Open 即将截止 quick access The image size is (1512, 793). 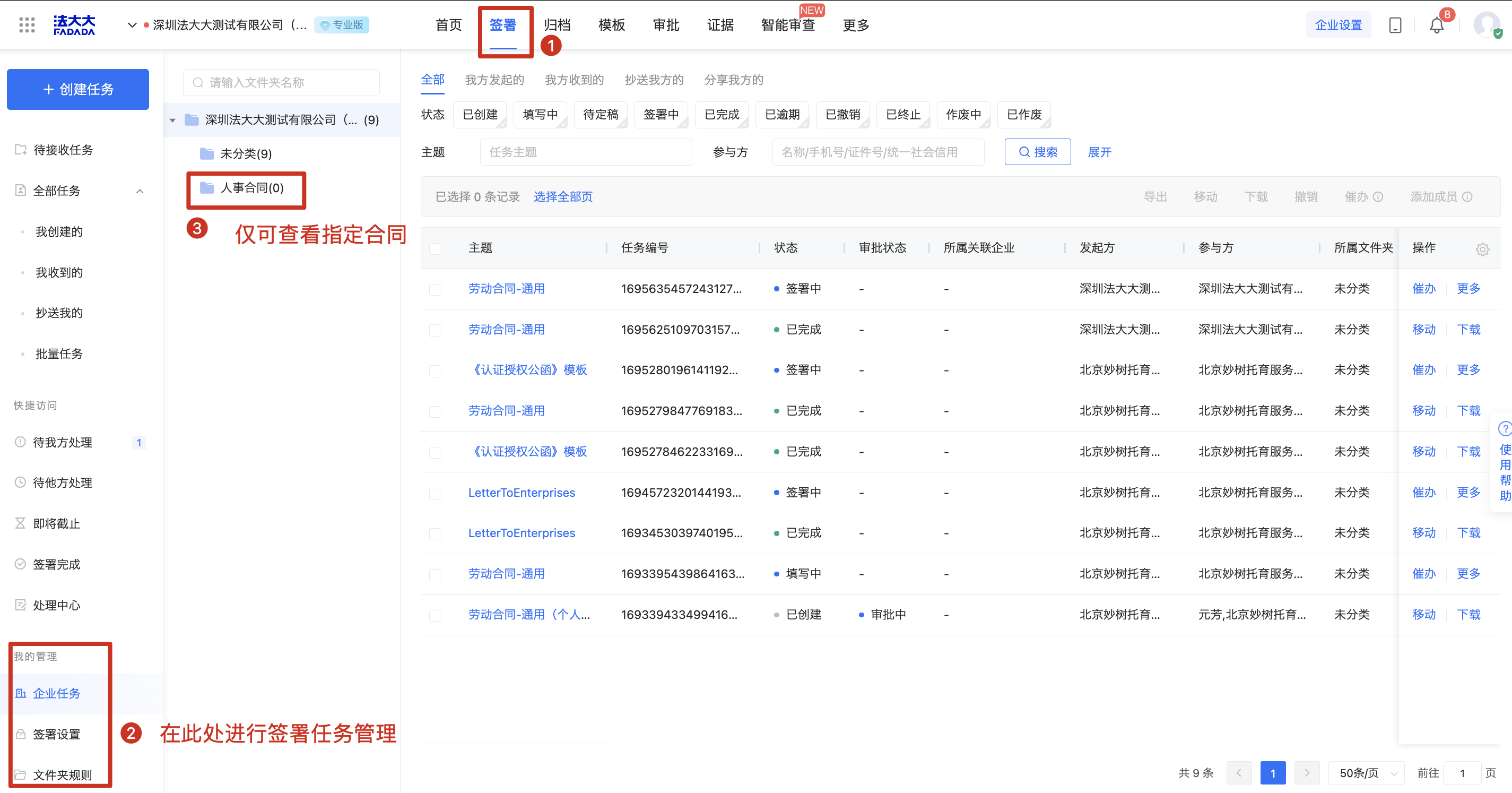[56, 523]
